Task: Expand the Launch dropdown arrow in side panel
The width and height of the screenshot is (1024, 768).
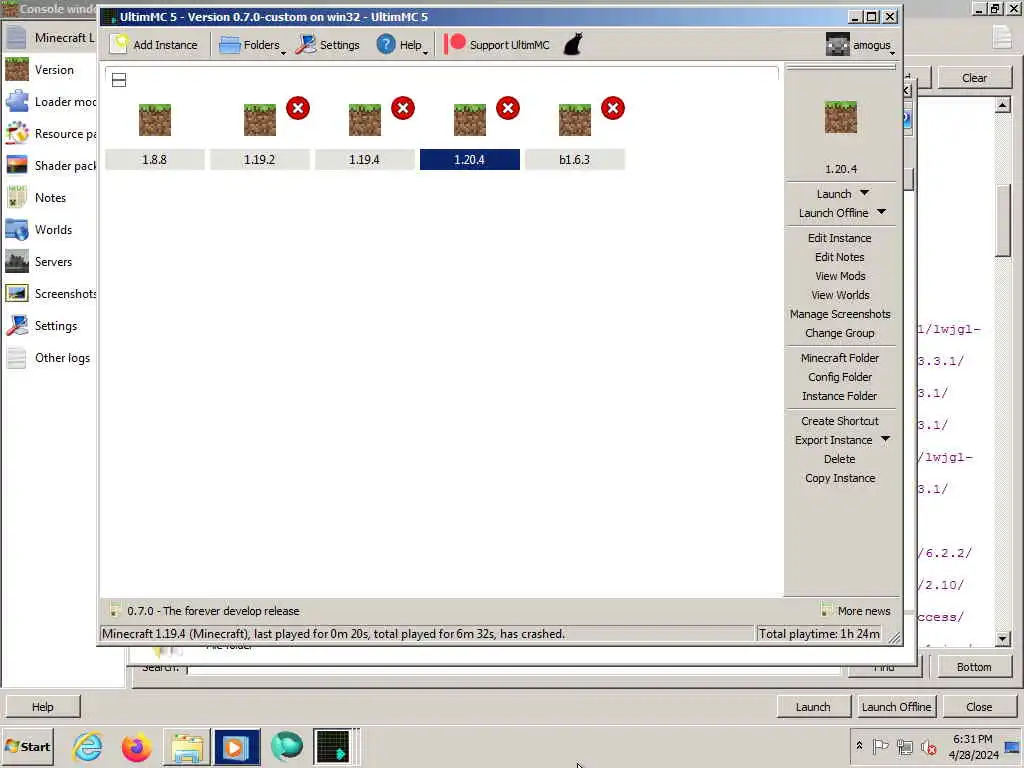Action: tap(865, 193)
